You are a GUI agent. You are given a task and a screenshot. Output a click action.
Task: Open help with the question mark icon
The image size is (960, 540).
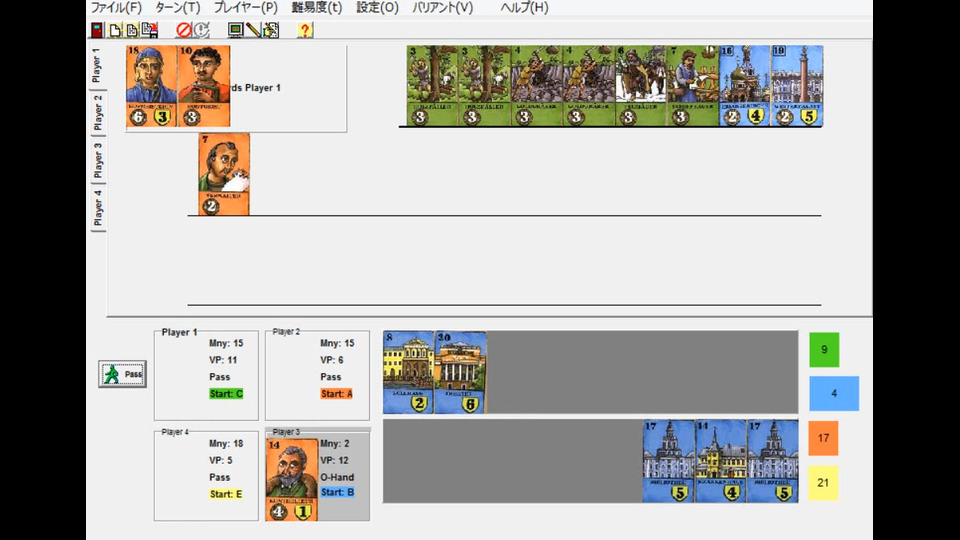click(x=305, y=30)
